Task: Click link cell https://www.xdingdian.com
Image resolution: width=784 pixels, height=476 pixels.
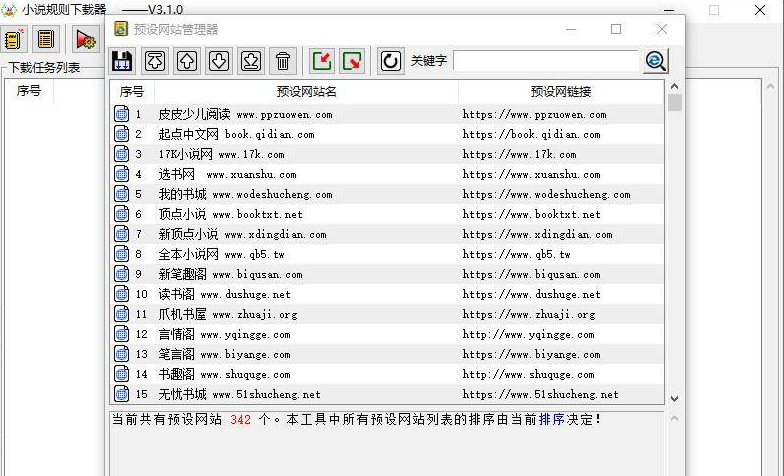Action: [538, 234]
